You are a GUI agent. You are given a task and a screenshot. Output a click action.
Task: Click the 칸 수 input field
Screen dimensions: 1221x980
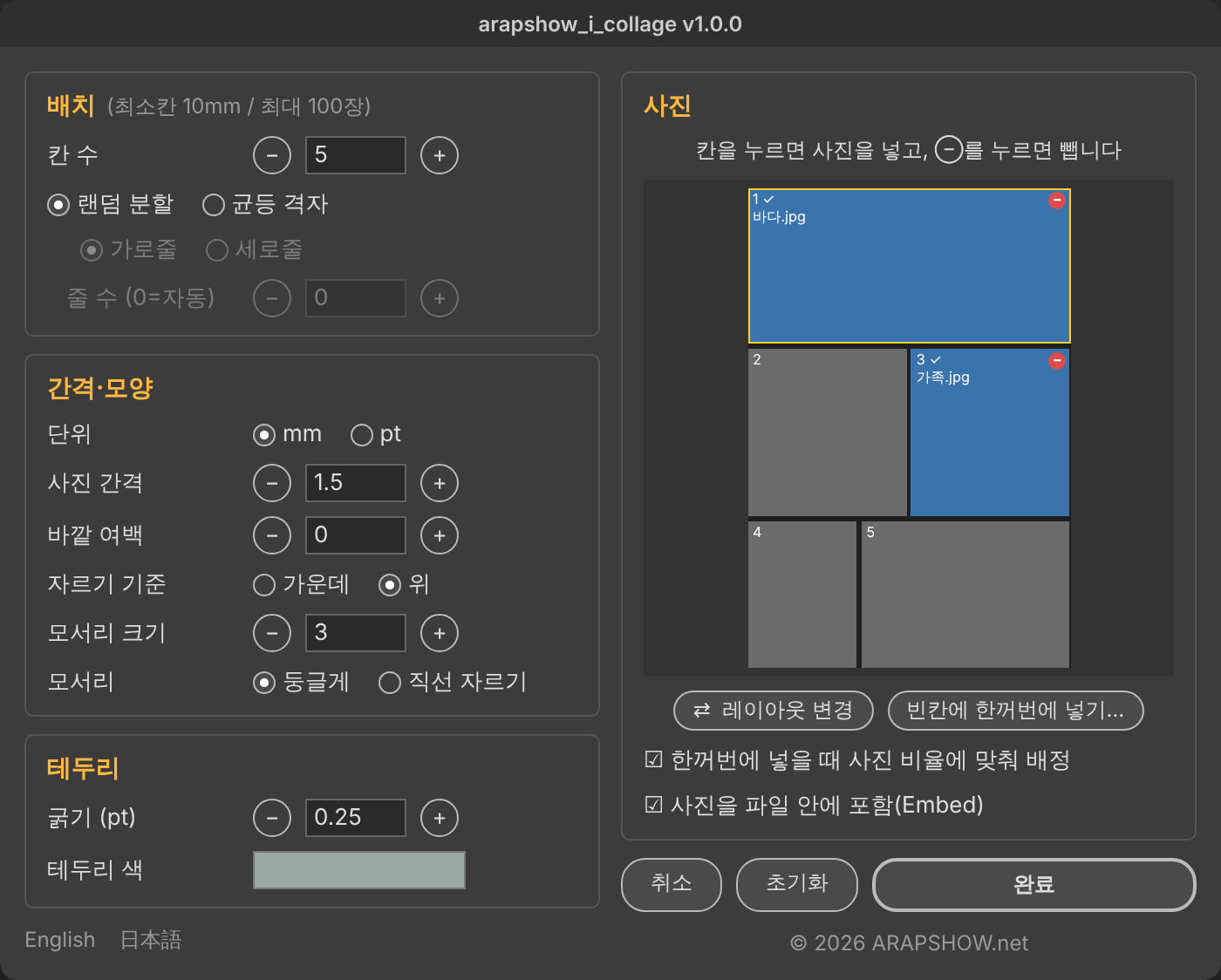(356, 155)
